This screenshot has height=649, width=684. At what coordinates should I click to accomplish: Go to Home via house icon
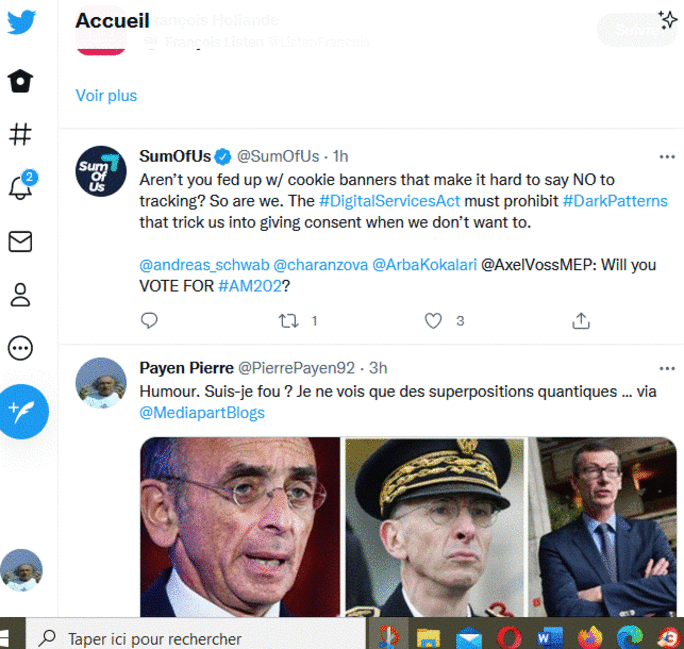point(20,81)
